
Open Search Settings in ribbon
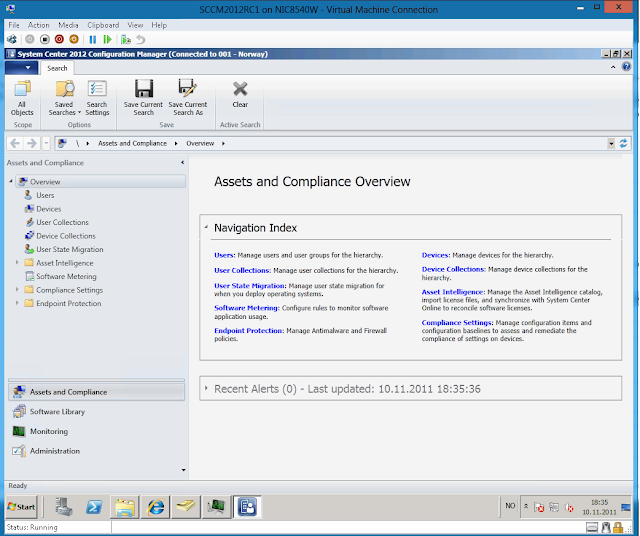pos(97,98)
